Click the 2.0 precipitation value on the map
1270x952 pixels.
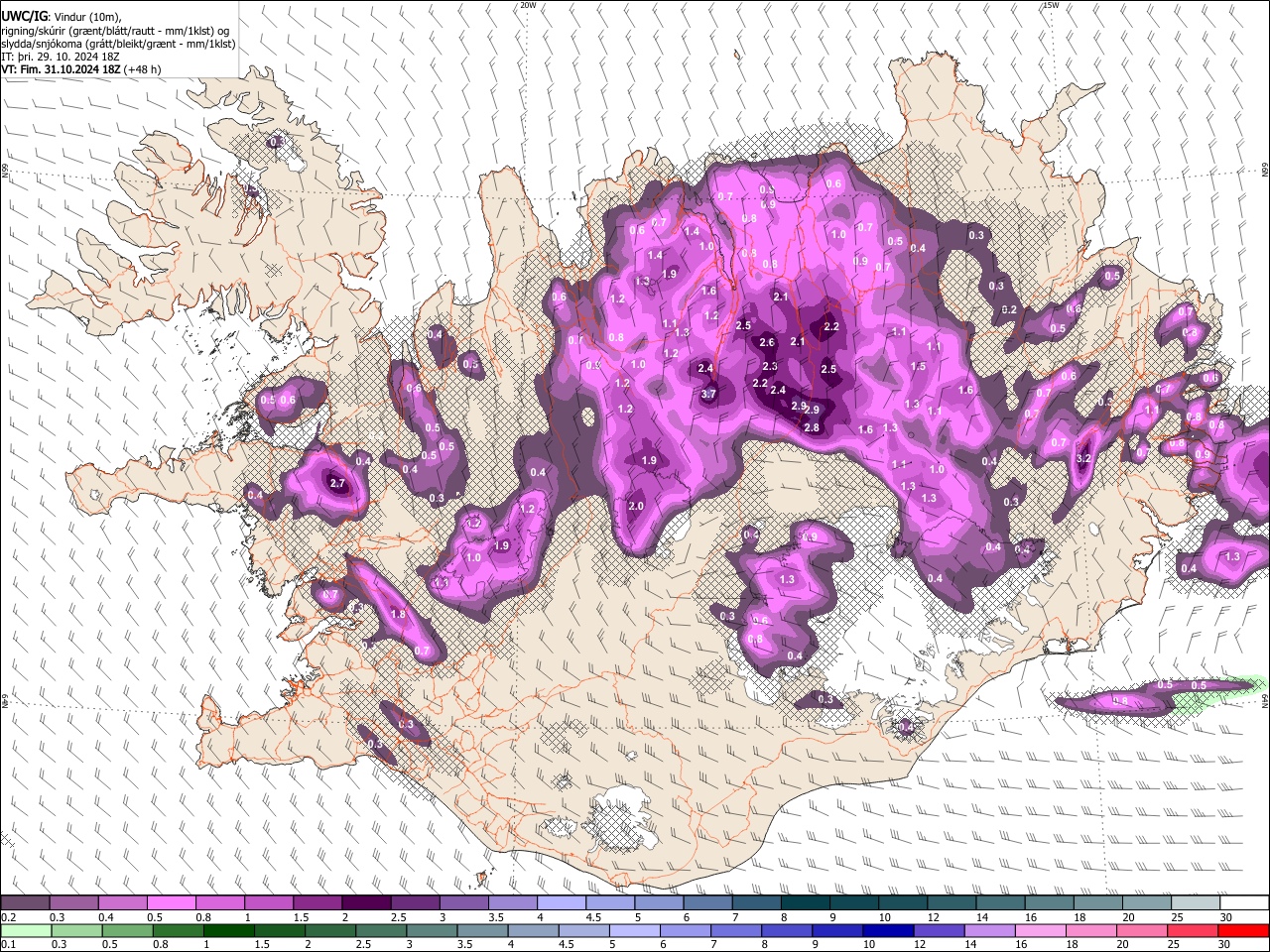click(636, 507)
